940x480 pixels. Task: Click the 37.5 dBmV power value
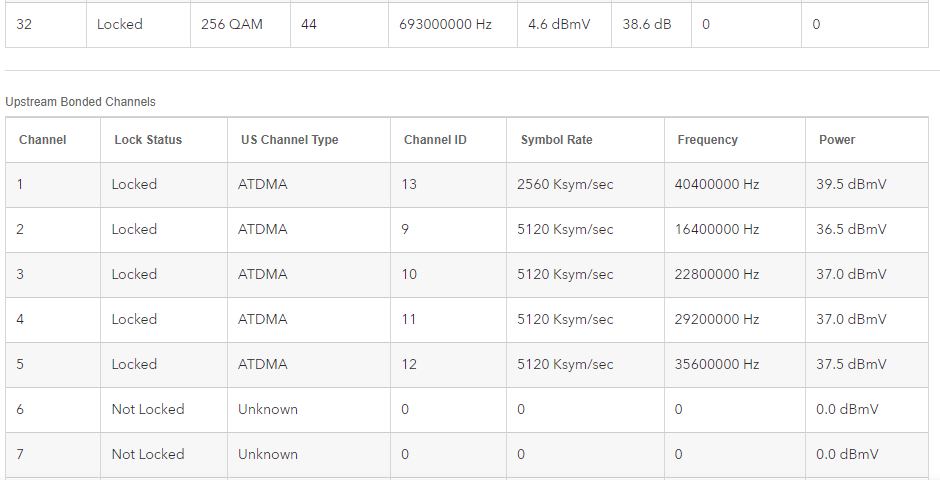pos(851,365)
